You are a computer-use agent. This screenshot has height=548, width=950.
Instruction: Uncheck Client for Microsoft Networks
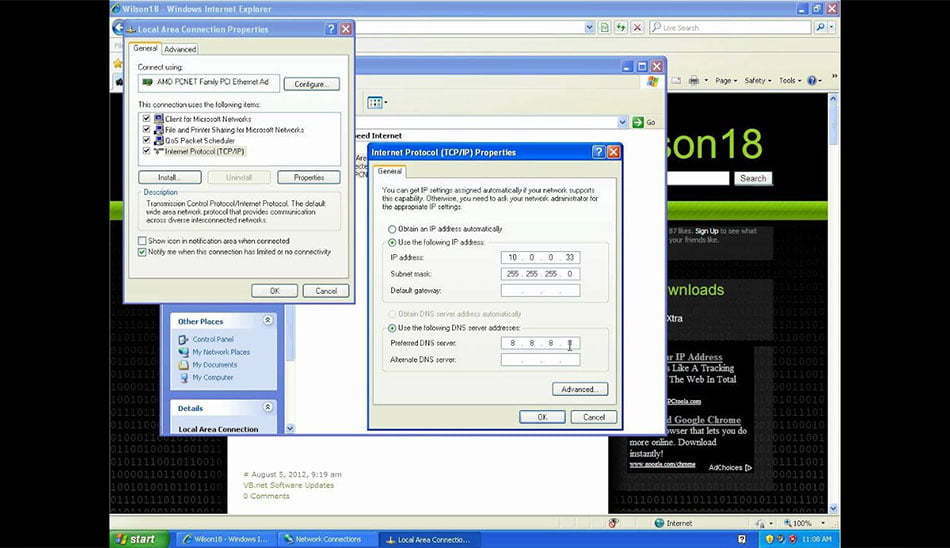tap(146, 119)
